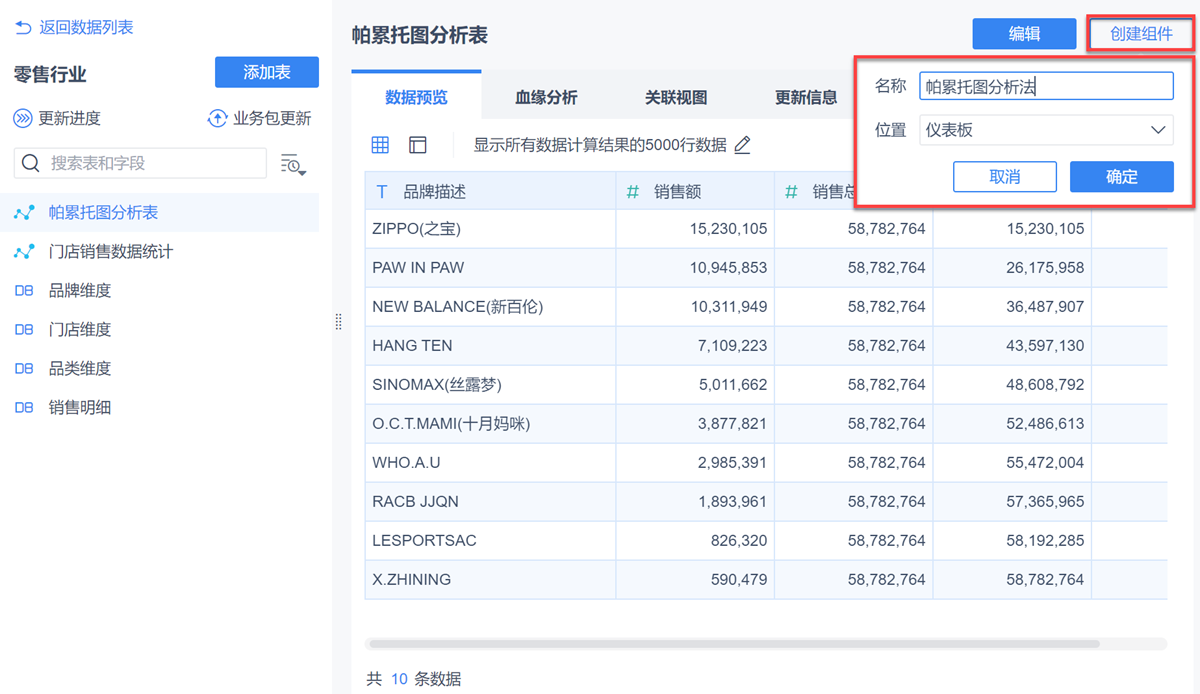Switch to the layout view icon

click(x=418, y=145)
